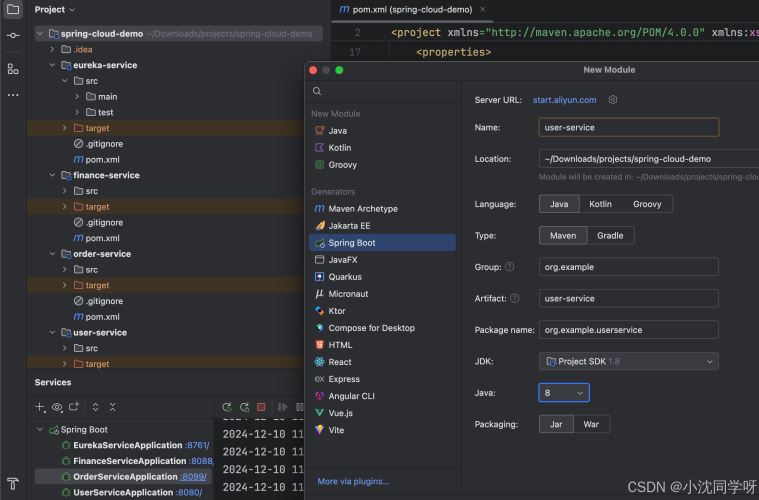Viewport: 759px width, 500px height.
Task: Collapse the eureka-service module
Action: coord(52,65)
